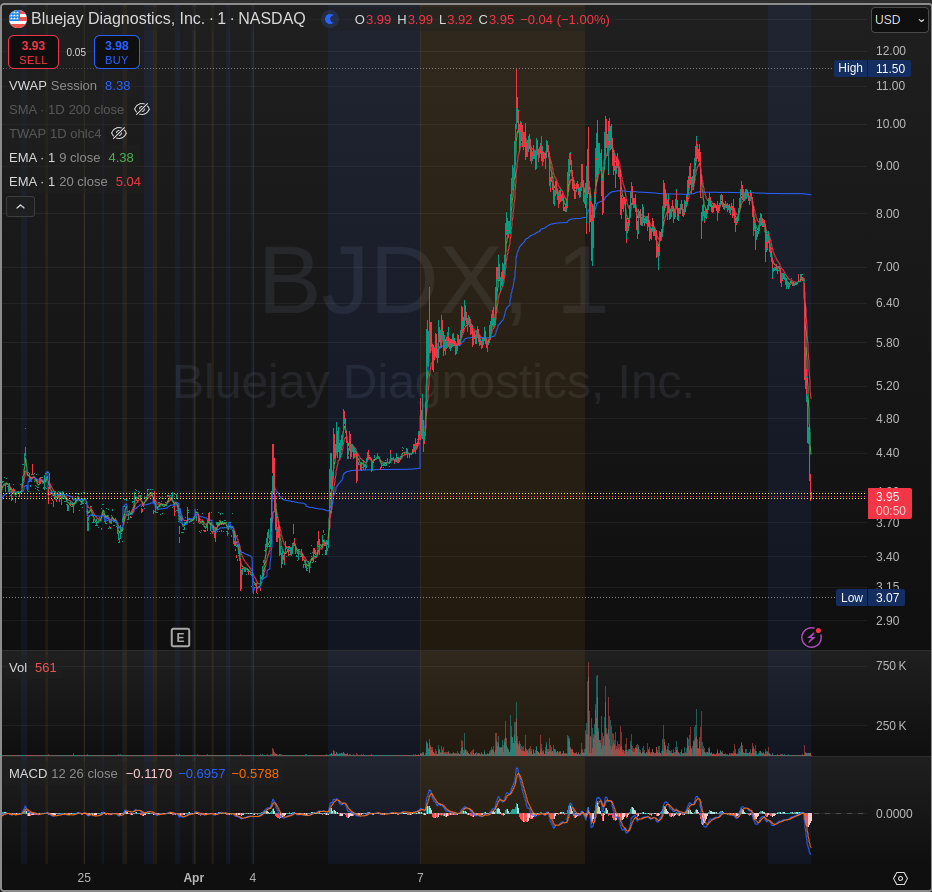This screenshot has height=892, width=932.
Task: Click the Low 3.07 price label
Action: 870,598
